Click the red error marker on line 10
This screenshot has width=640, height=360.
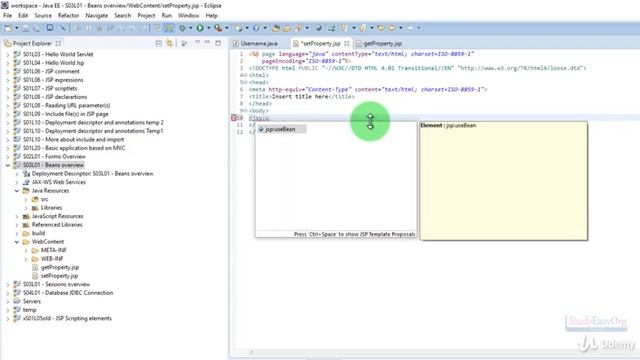(x=234, y=118)
